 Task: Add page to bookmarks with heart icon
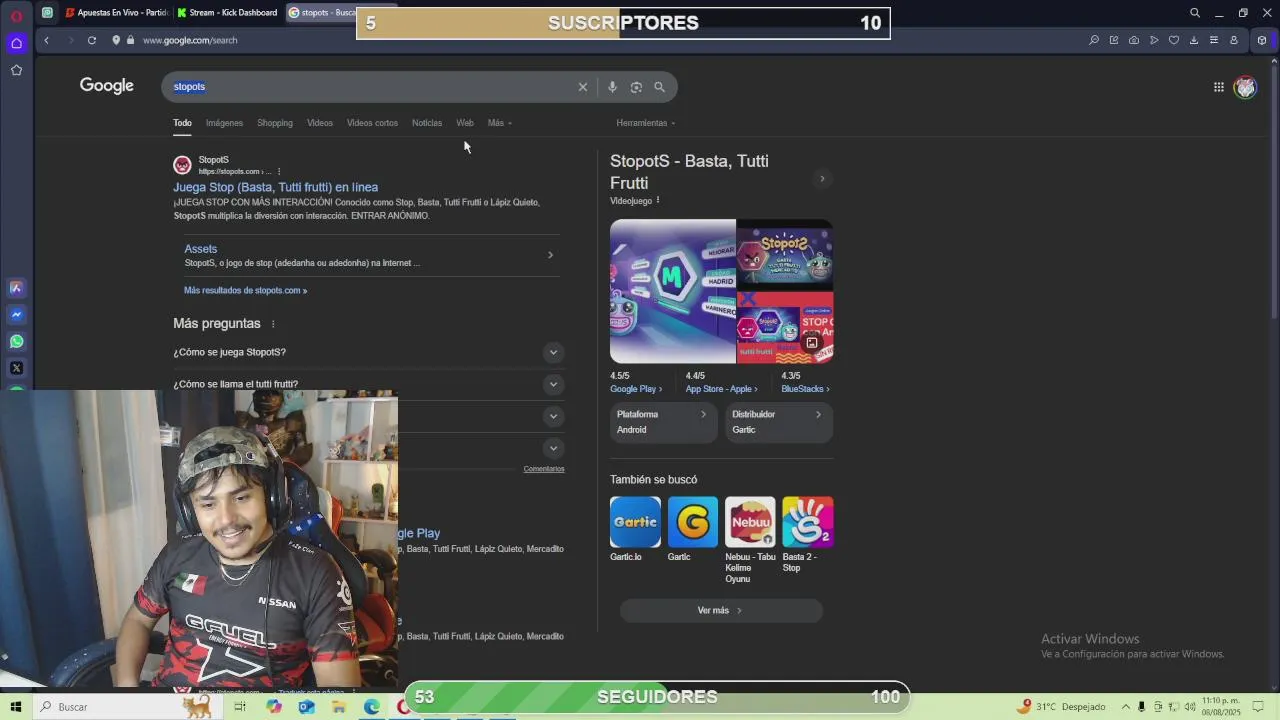[x=1174, y=40]
